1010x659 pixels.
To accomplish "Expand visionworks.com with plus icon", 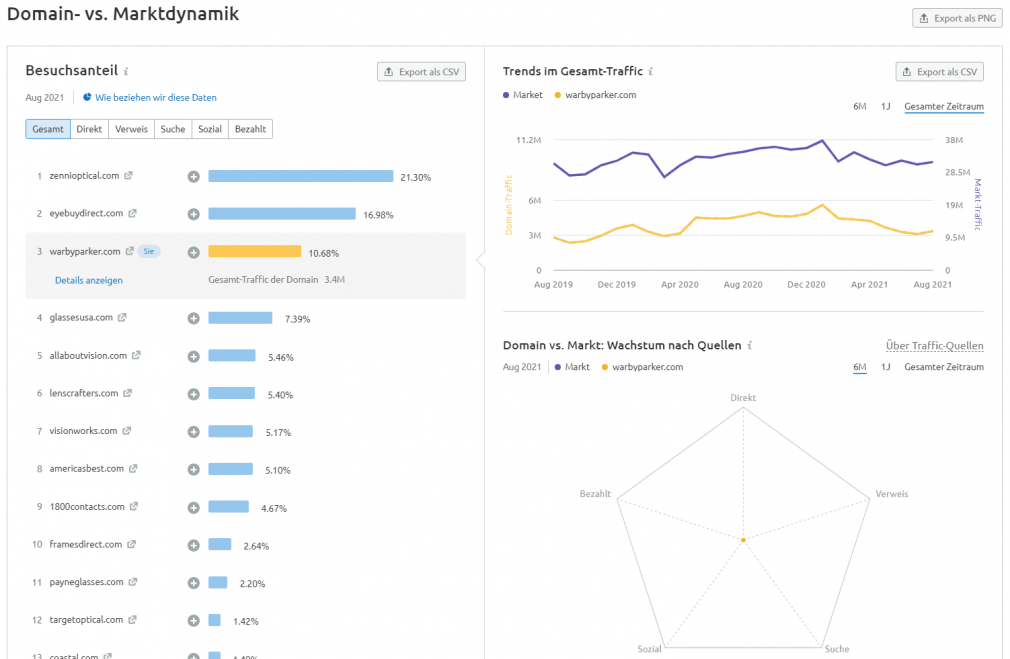I will (x=193, y=432).
